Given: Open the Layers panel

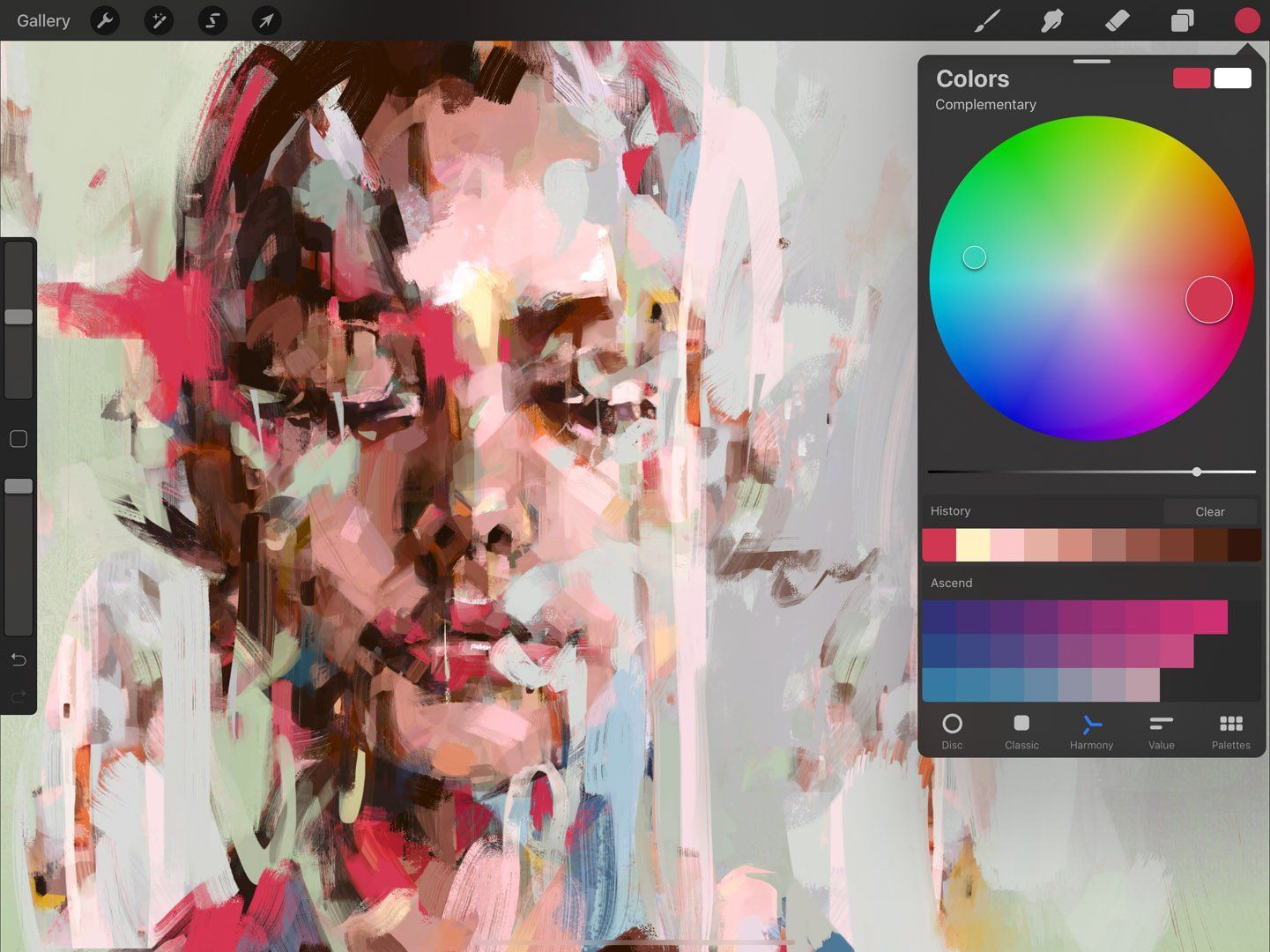Looking at the screenshot, I should pos(1181,20).
